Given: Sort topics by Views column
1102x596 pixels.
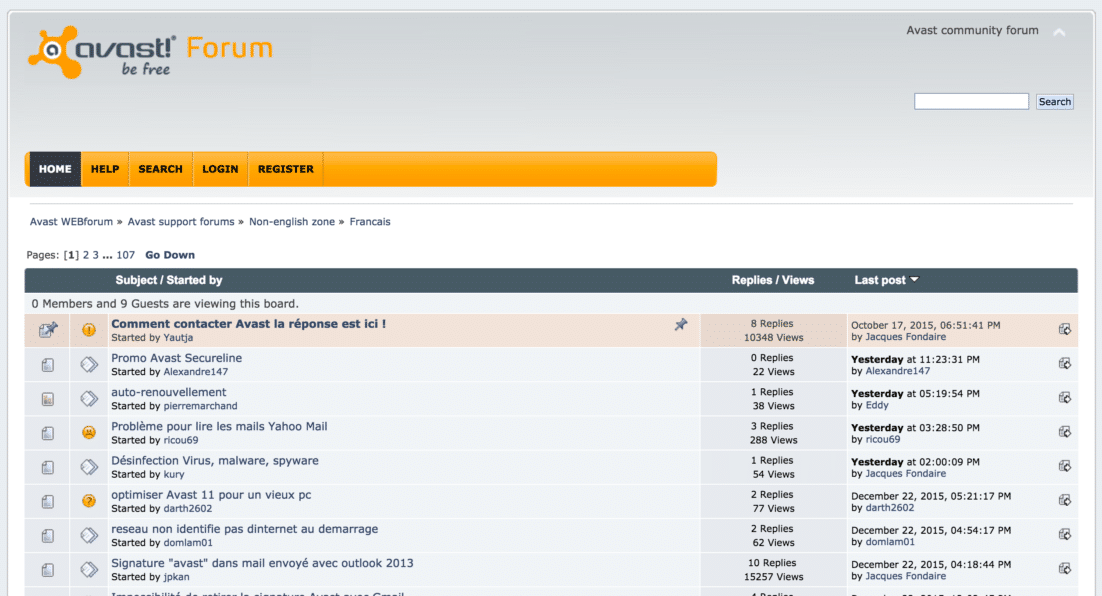Looking at the screenshot, I should (x=798, y=280).
